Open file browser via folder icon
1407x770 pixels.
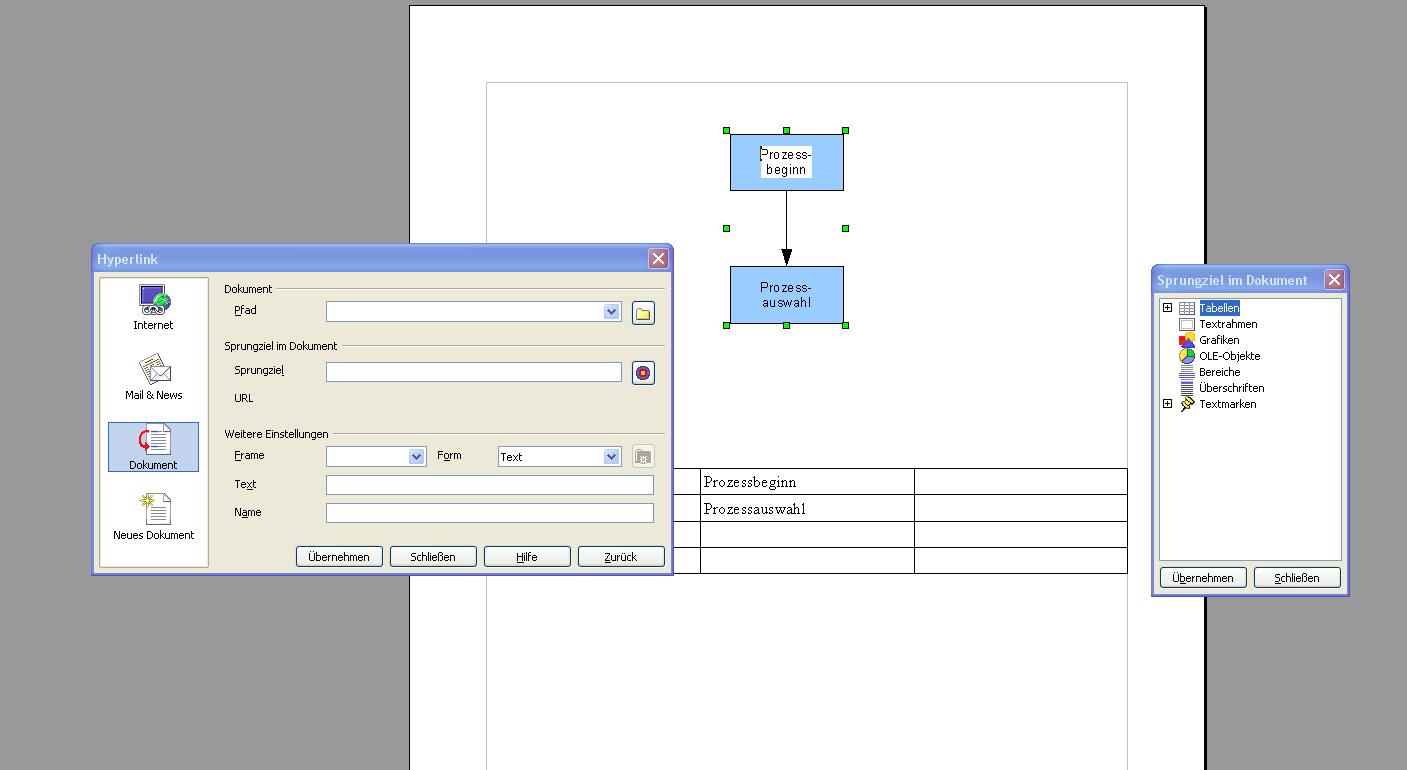click(x=643, y=313)
